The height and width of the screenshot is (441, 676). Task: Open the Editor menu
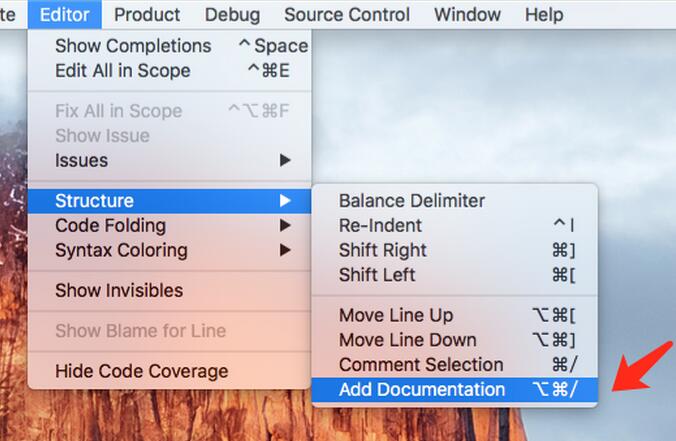point(65,15)
